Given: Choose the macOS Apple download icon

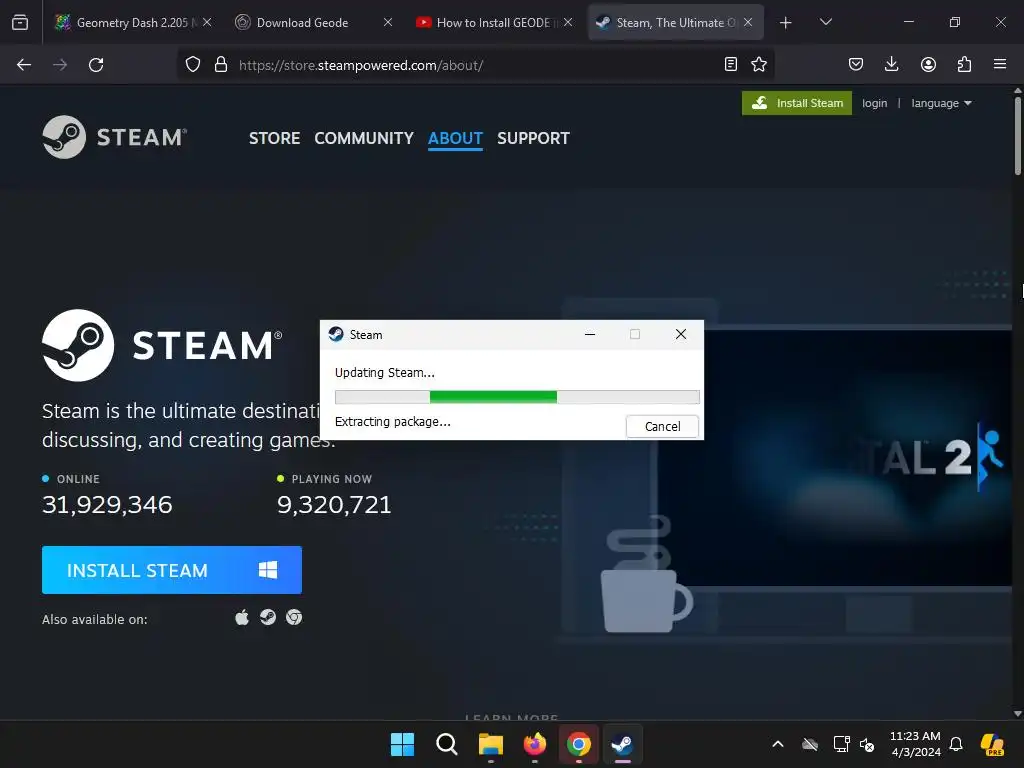Looking at the screenshot, I should coord(242,617).
